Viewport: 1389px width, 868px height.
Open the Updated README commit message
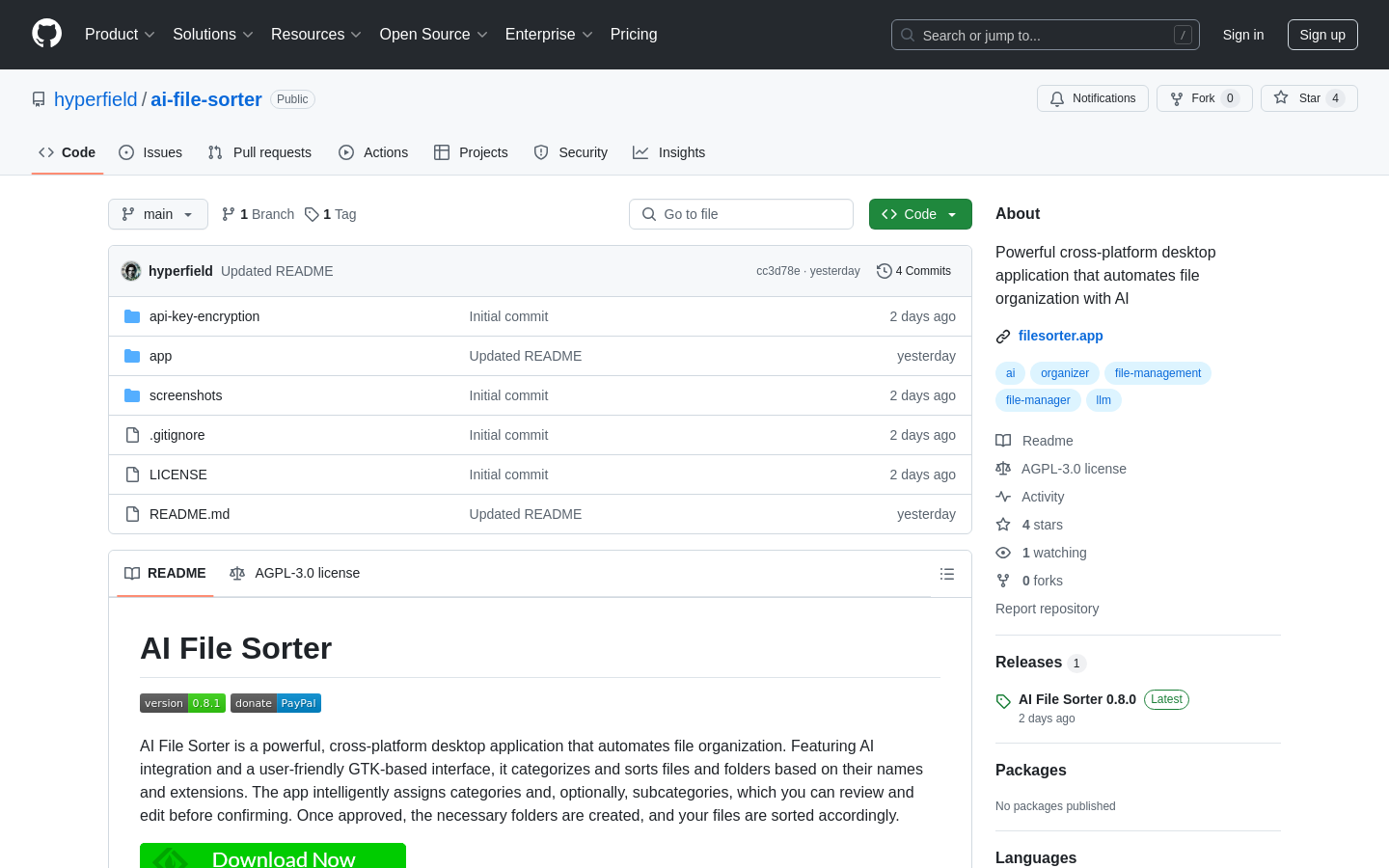click(277, 271)
